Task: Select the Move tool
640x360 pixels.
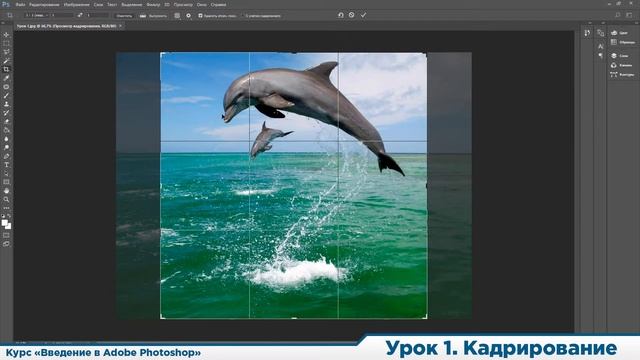Action: click(x=6, y=35)
